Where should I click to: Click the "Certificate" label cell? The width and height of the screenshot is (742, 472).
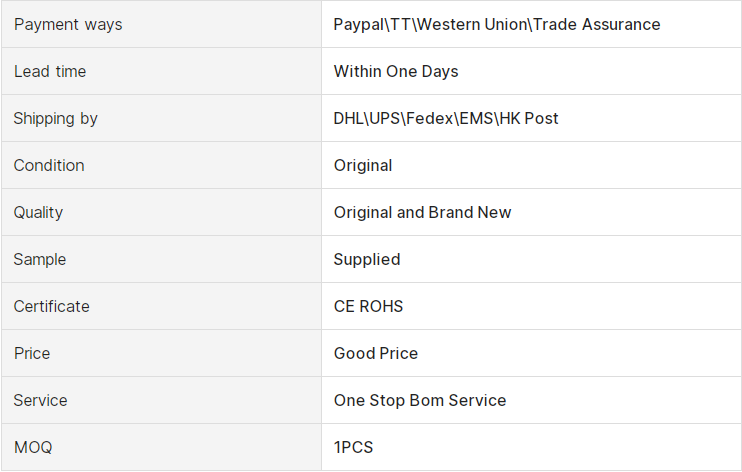tap(51, 306)
